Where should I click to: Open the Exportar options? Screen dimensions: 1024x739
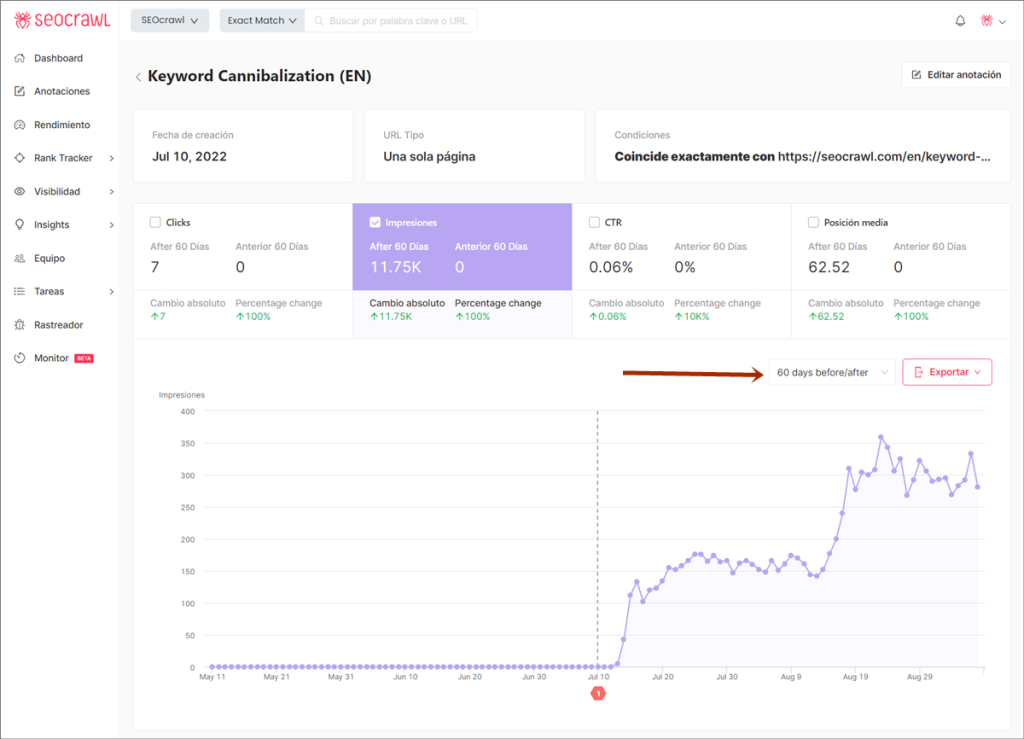pos(945,371)
